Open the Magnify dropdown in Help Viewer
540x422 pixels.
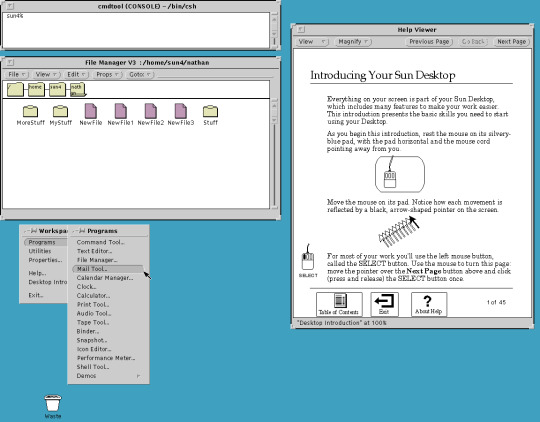click(353, 42)
